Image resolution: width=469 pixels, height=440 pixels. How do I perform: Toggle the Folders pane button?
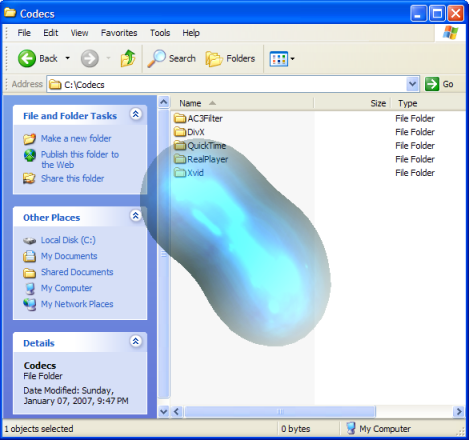[x=230, y=59]
